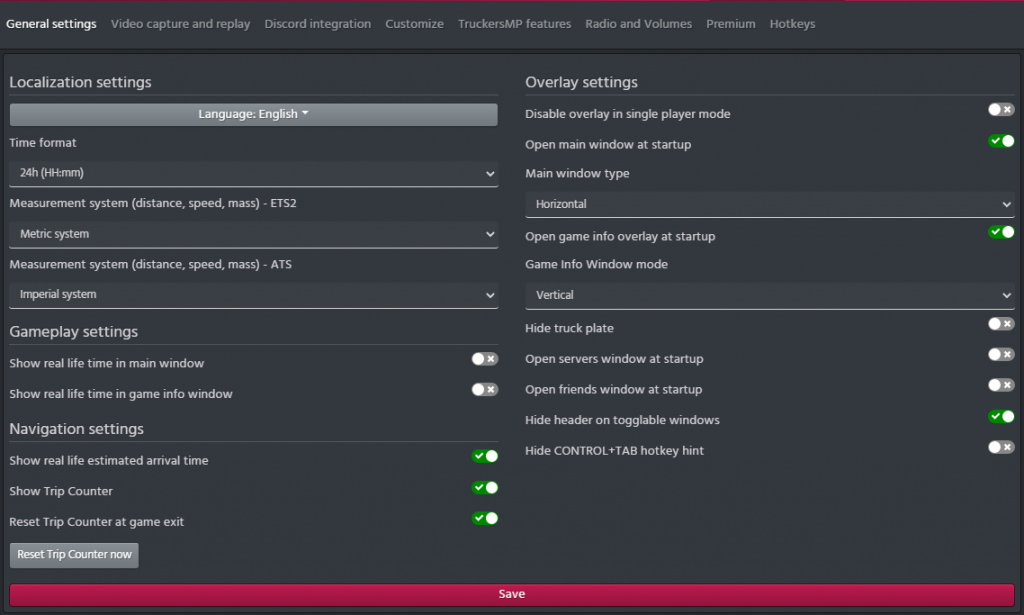The image size is (1024, 615).
Task: Open Game Info Window mode Vertical dropdown
Action: [x=769, y=295]
